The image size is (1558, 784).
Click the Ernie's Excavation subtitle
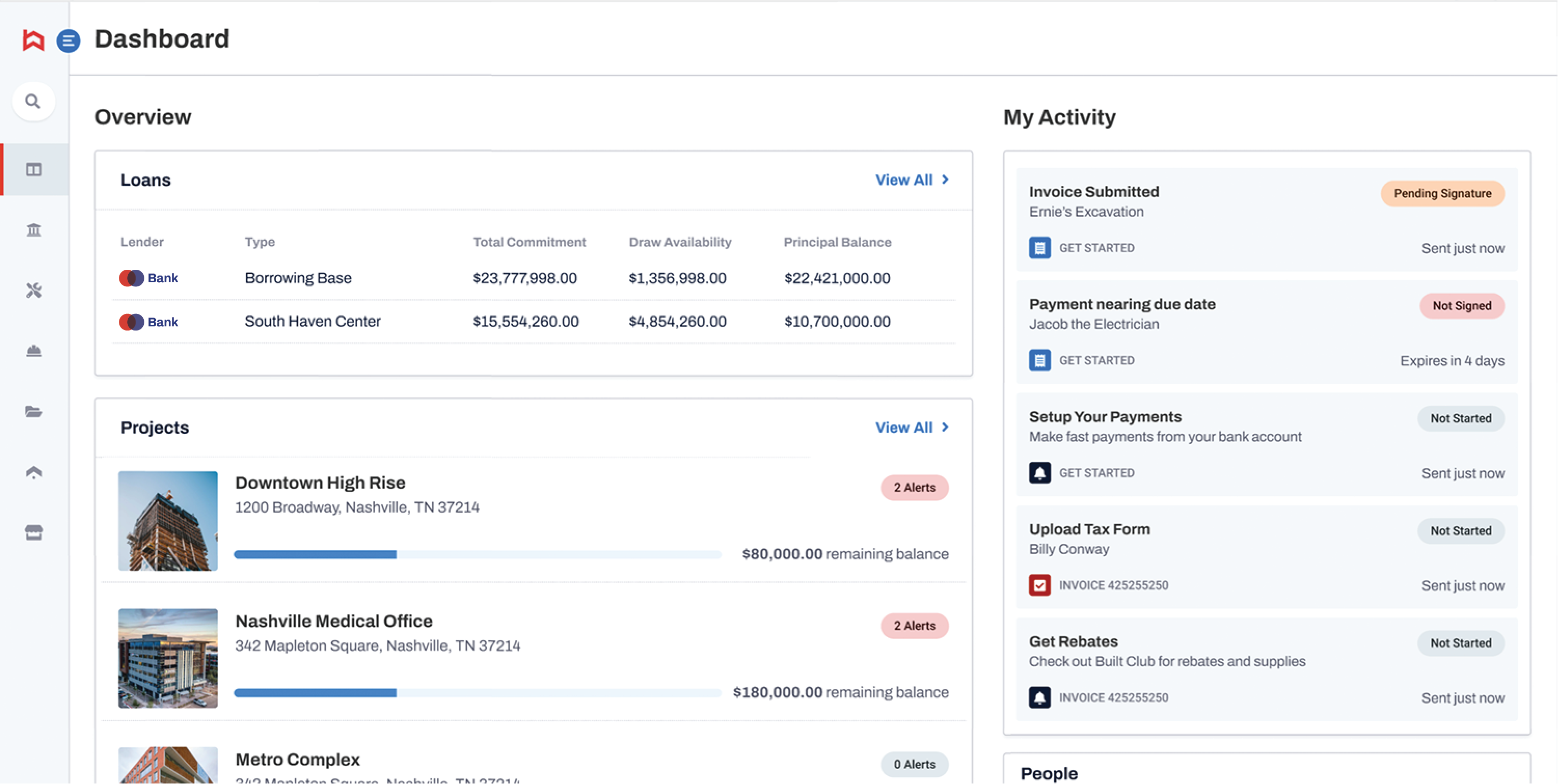1086,212
